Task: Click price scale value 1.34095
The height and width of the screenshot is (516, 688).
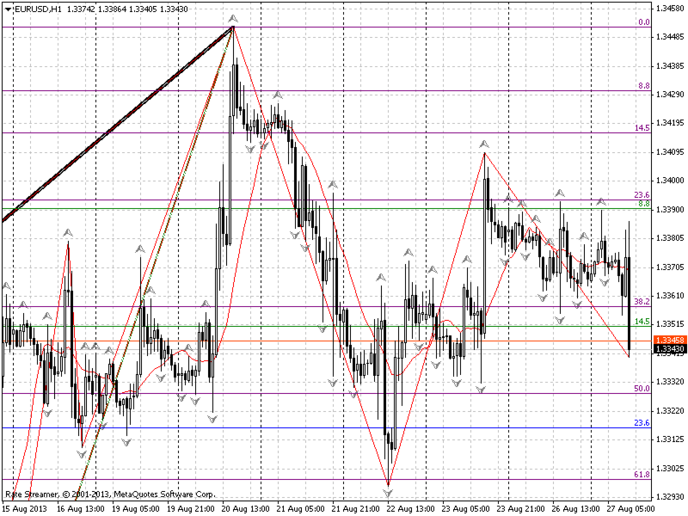Action: point(670,152)
